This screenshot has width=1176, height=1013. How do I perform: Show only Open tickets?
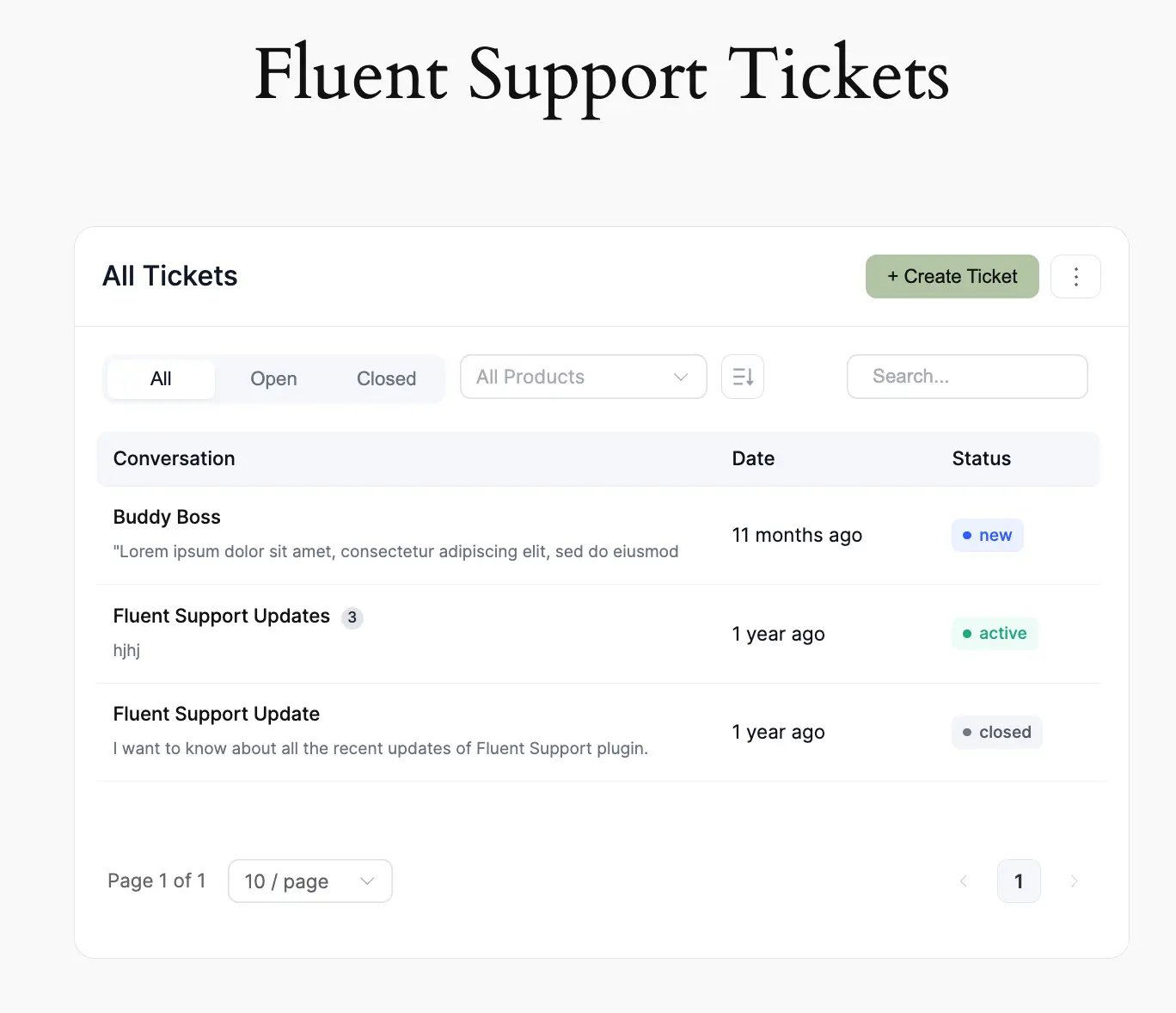[x=273, y=379]
